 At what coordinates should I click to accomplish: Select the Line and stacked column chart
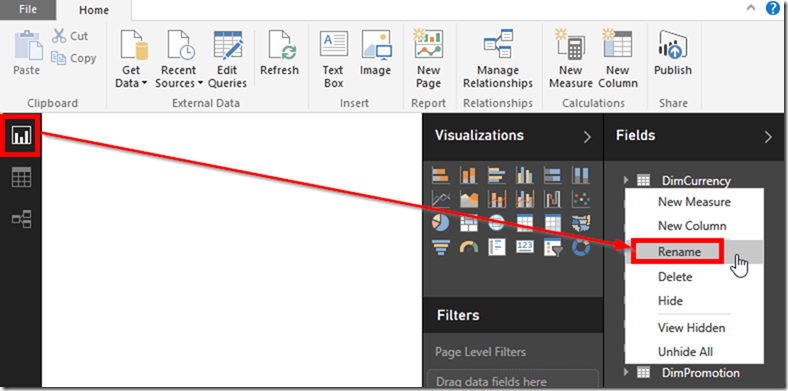(497, 200)
